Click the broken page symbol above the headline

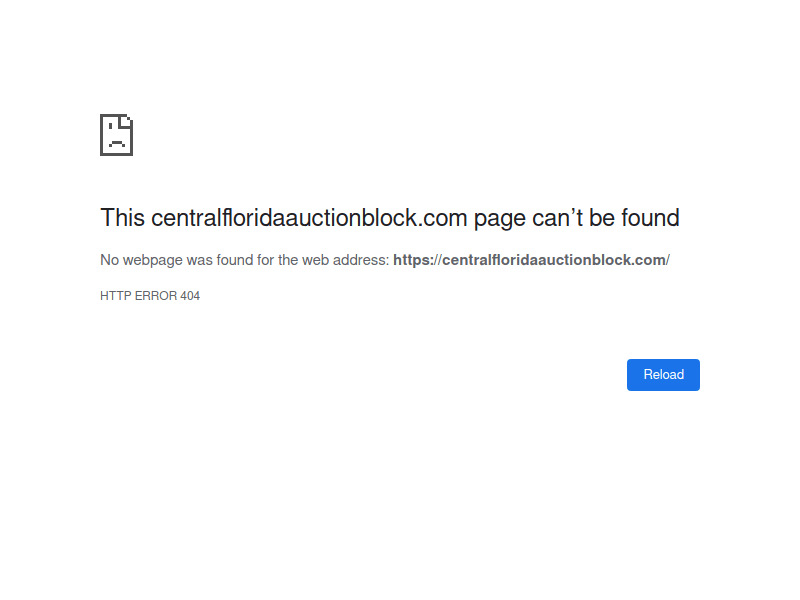coord(116,134)
